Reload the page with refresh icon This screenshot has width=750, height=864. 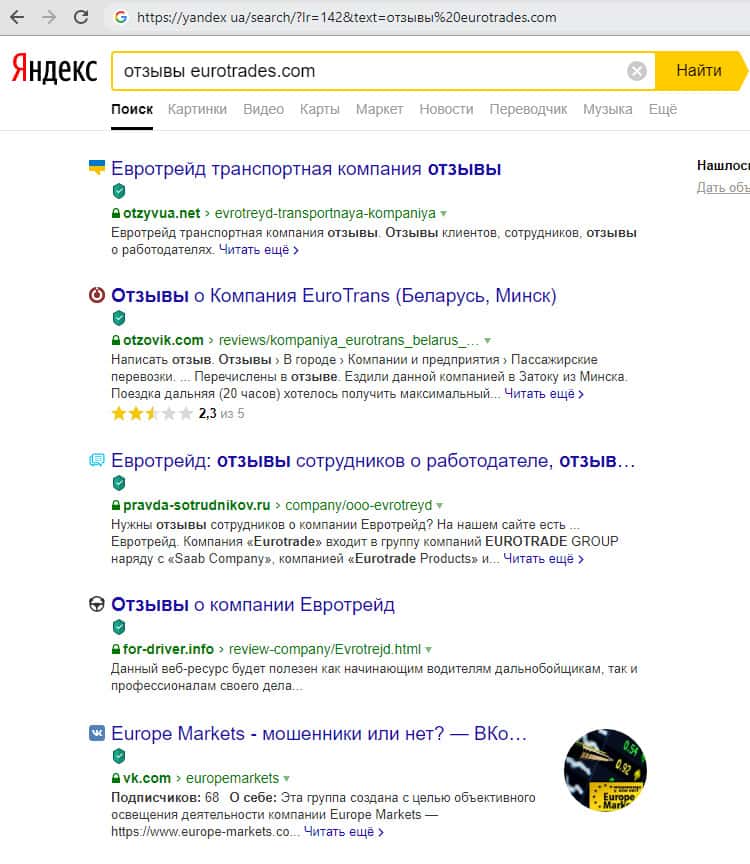81,17
